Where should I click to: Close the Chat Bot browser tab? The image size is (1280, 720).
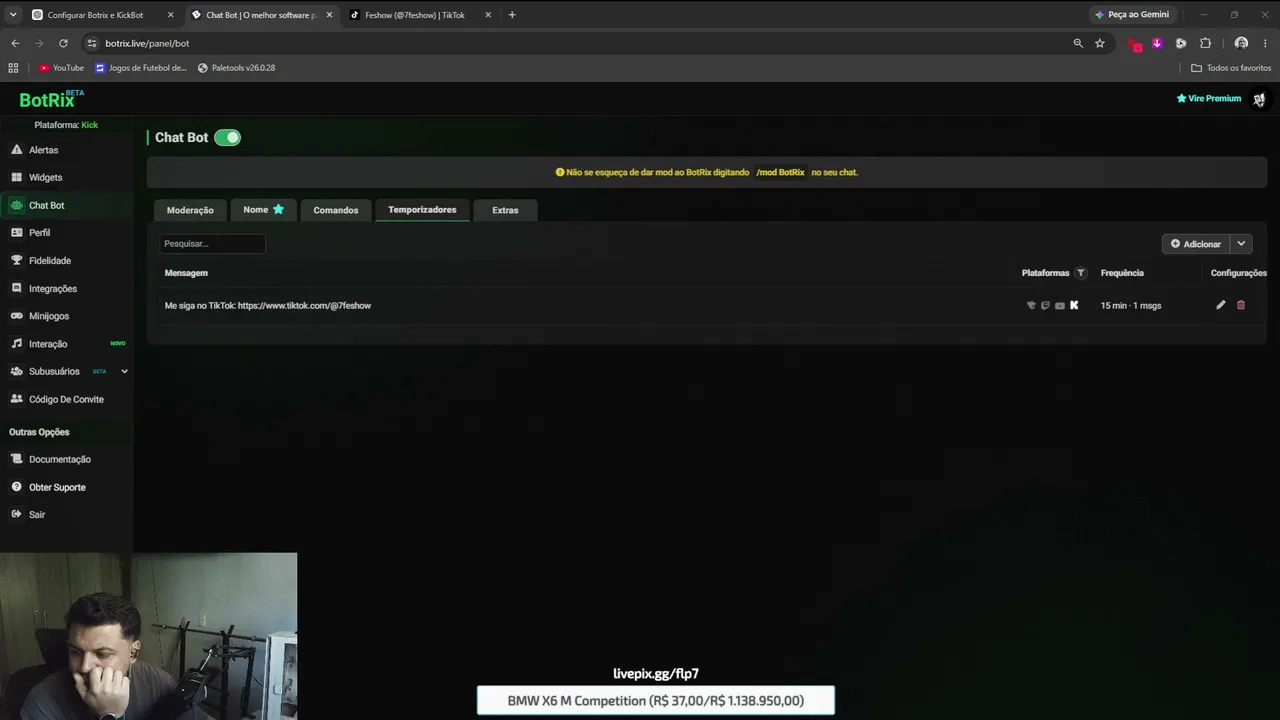[x=329, y=15]
